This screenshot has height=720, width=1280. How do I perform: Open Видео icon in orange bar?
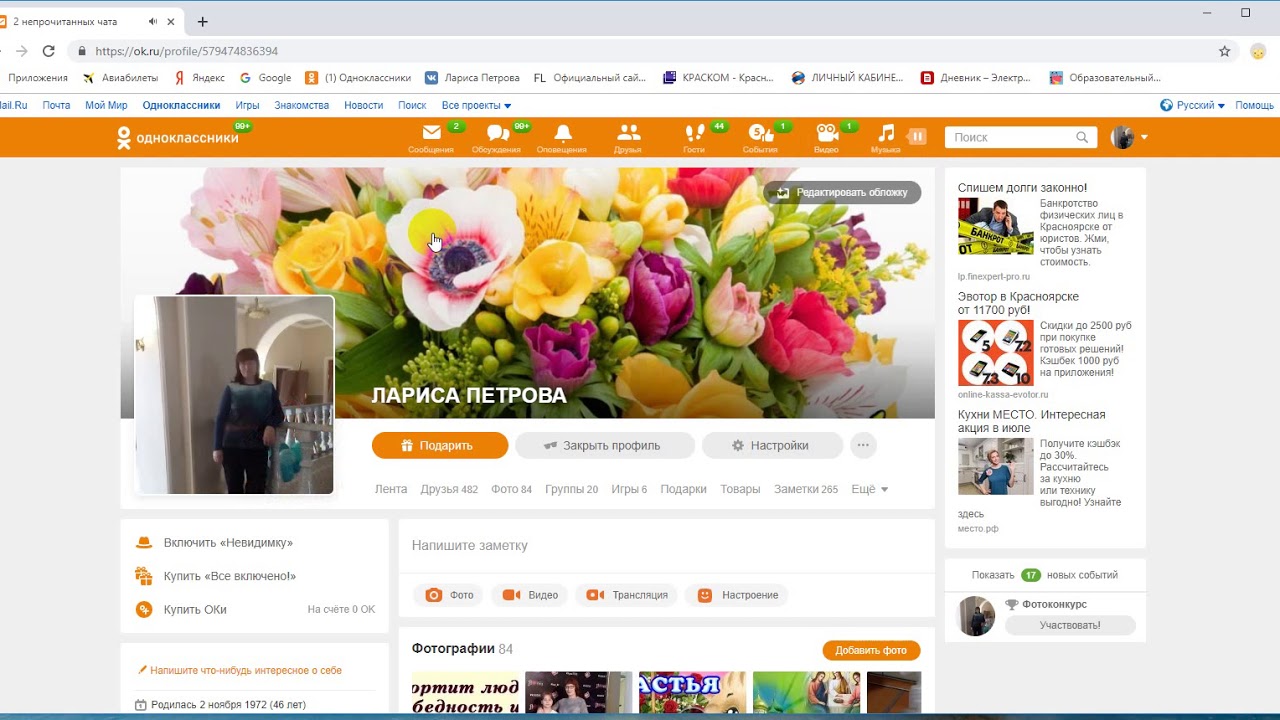pyautogui.click(x=826, y=138)
